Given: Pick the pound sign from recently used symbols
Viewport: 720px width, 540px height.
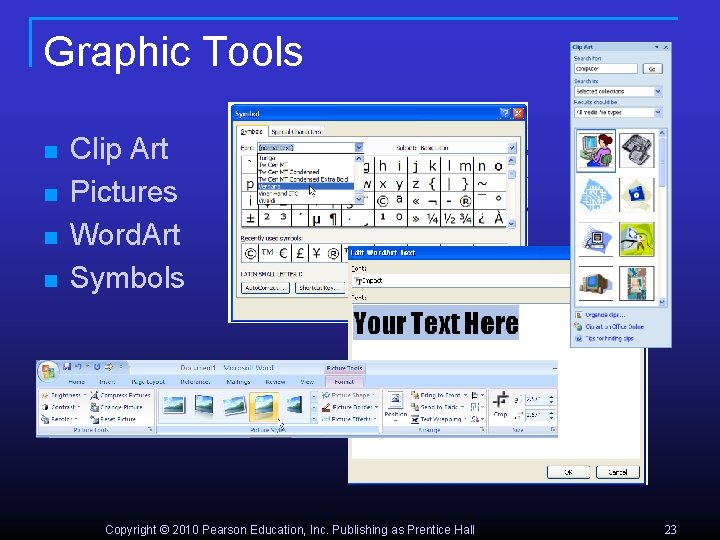Looking at the screenshot, I should click(300, 253).
